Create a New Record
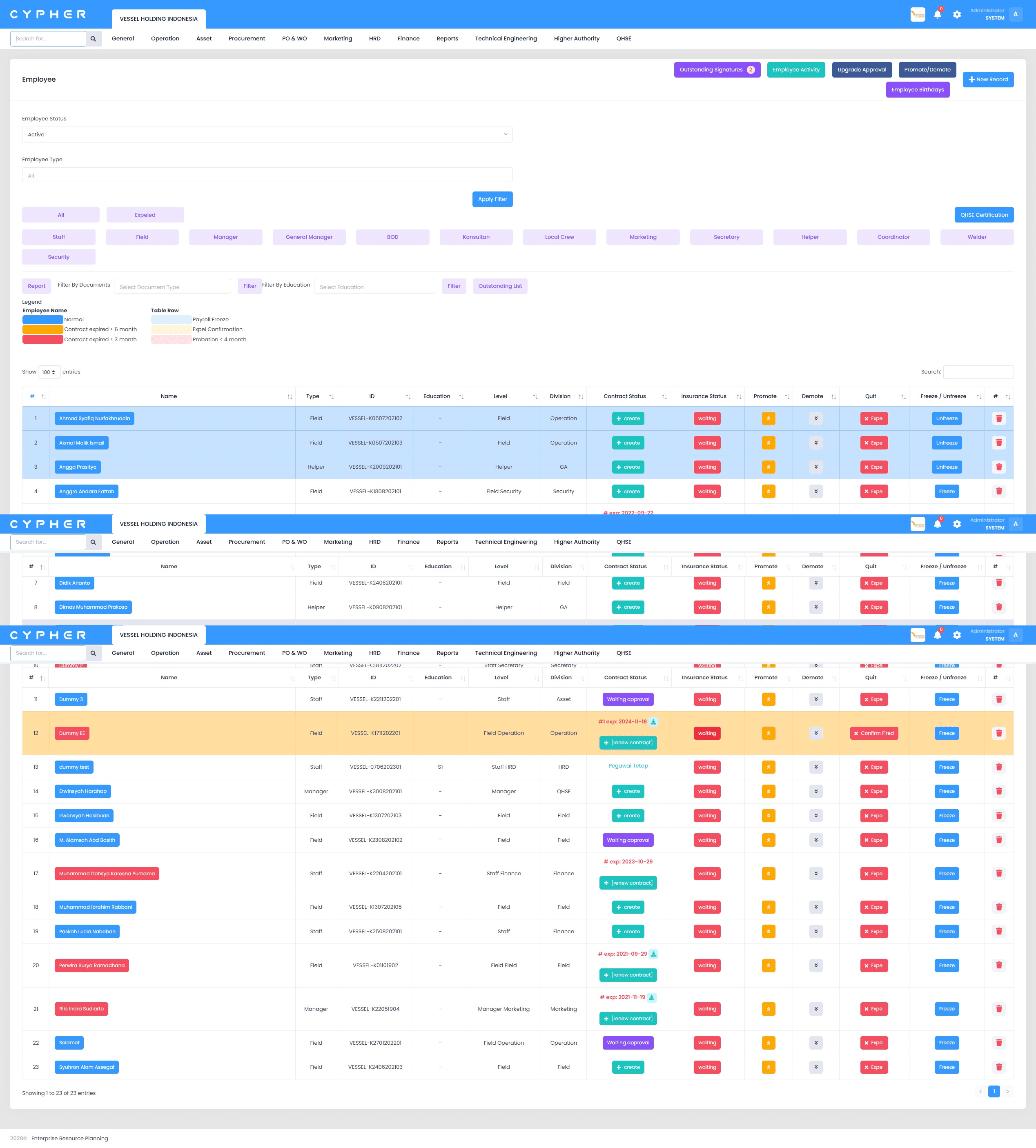This screenshot has height=1148, width=1036. pyautogui.click(x=988, y=80)
